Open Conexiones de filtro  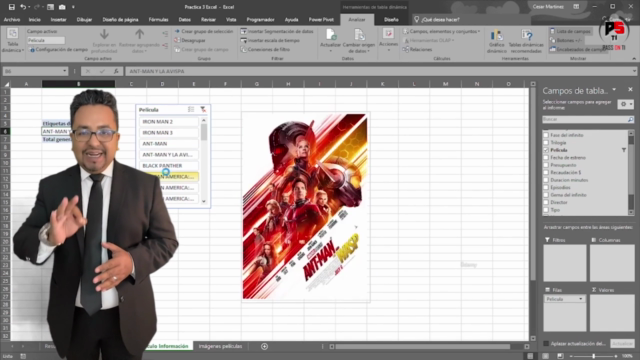click(x=265, y=49)
